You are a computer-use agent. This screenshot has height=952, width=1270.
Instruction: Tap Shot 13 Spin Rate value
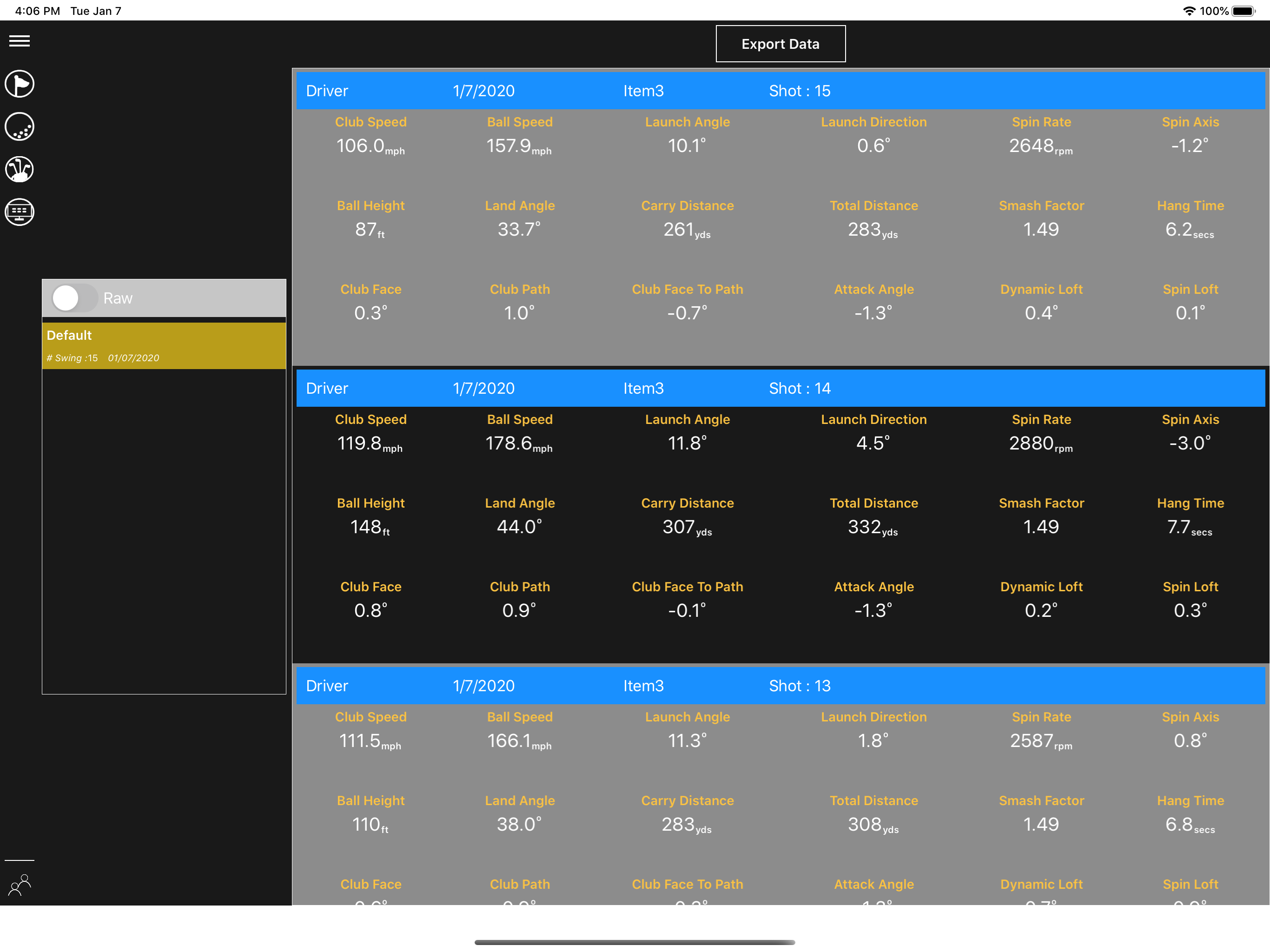tap(1040, 740)
